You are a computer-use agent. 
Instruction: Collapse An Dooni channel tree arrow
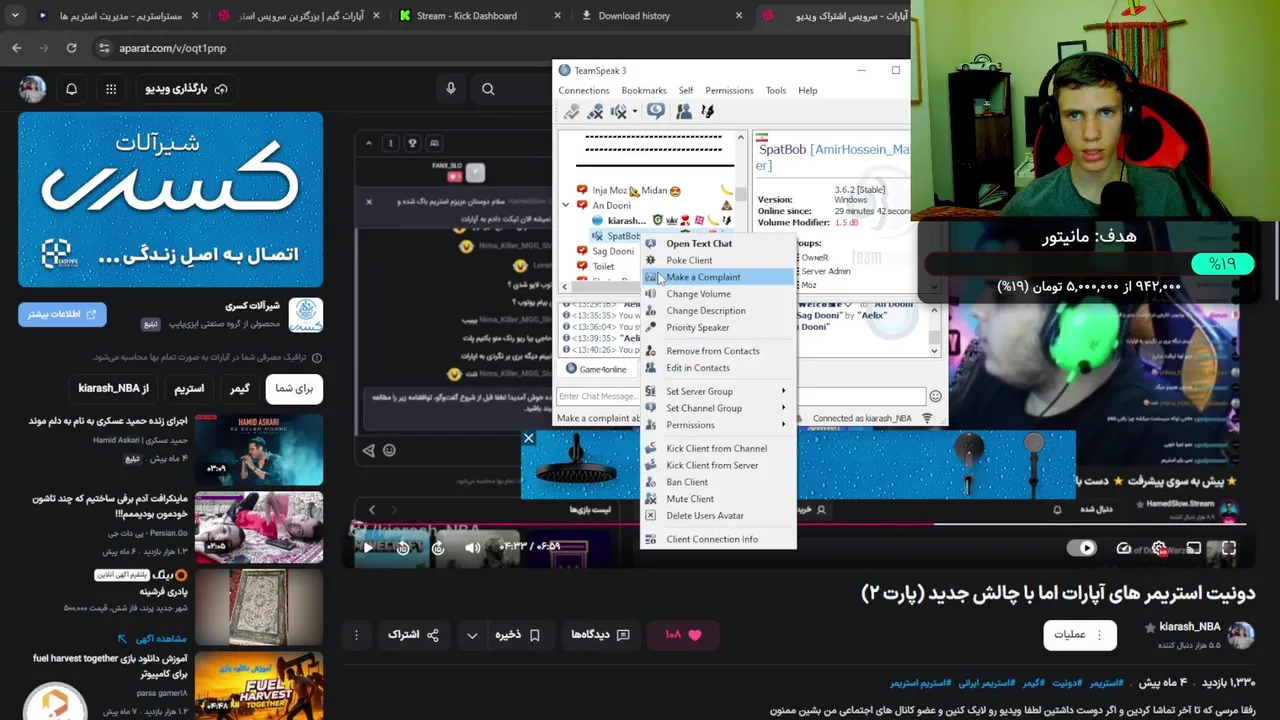click(x=566, y=205)
